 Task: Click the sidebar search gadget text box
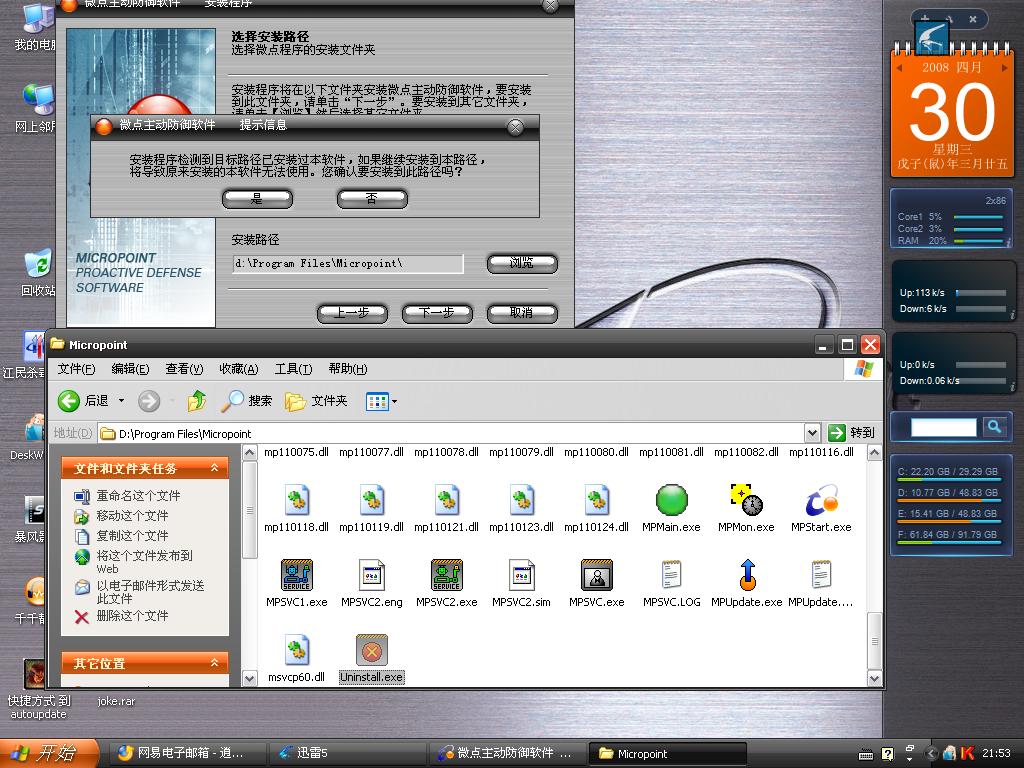[943, 427]
